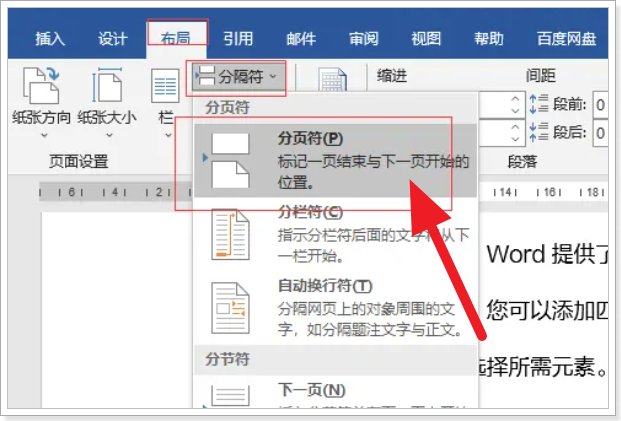The width and height of the screenshot is (621, 421).
Task: Choose 自动换行符(T) text wrapping option
Action: 335,307
